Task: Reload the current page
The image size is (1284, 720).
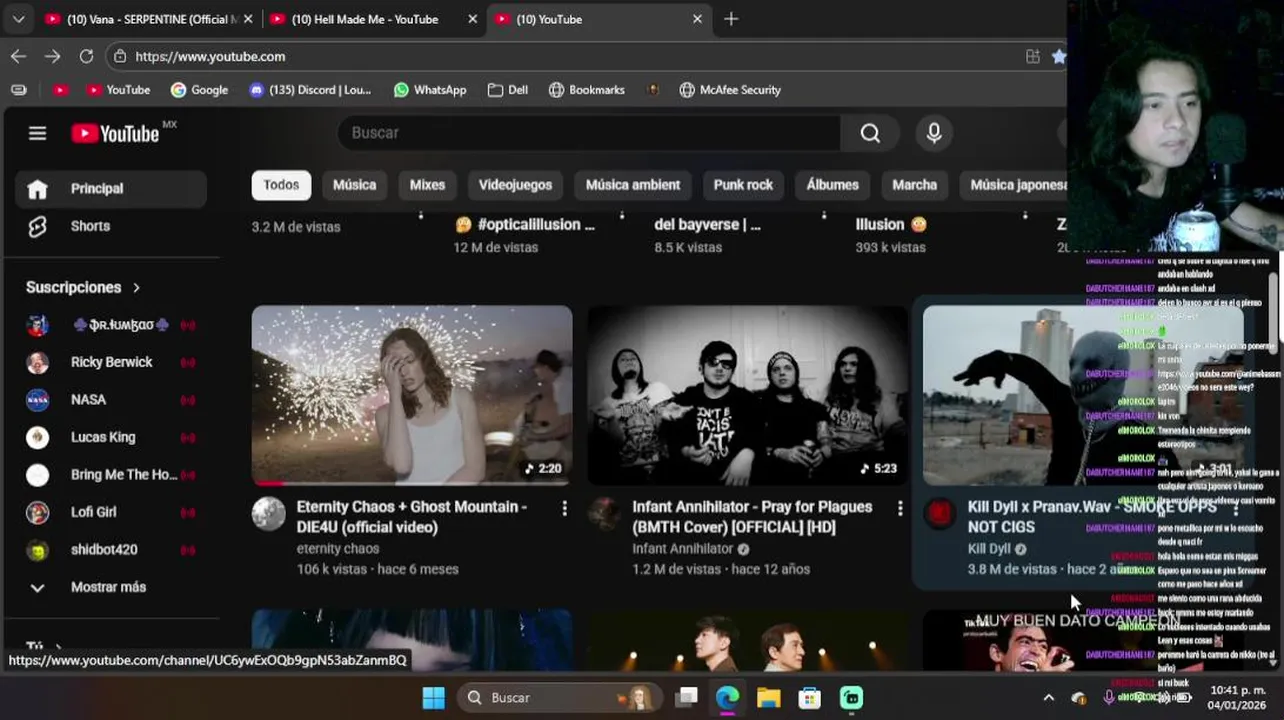Action: coord(86,56)
